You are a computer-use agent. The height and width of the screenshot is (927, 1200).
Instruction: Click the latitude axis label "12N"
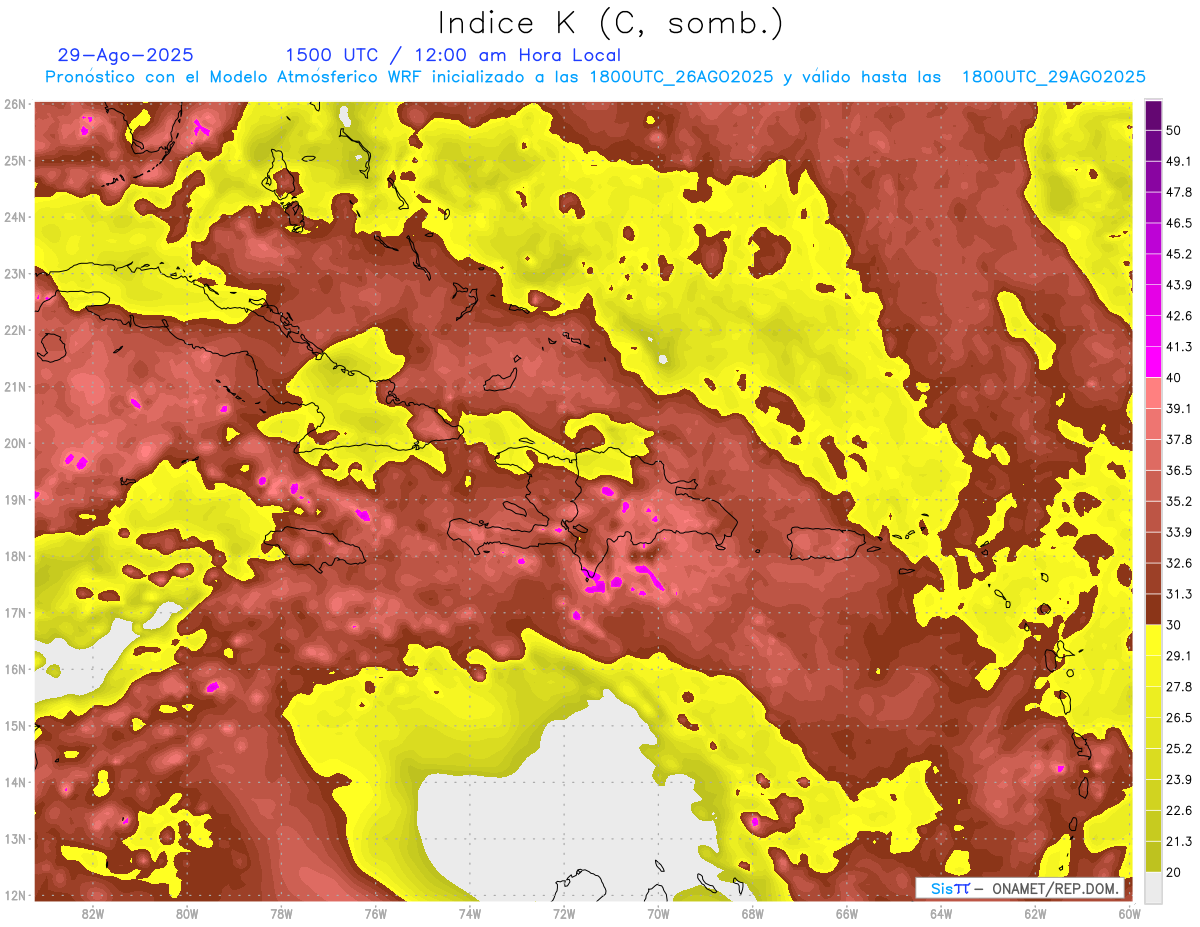(15, 895)
